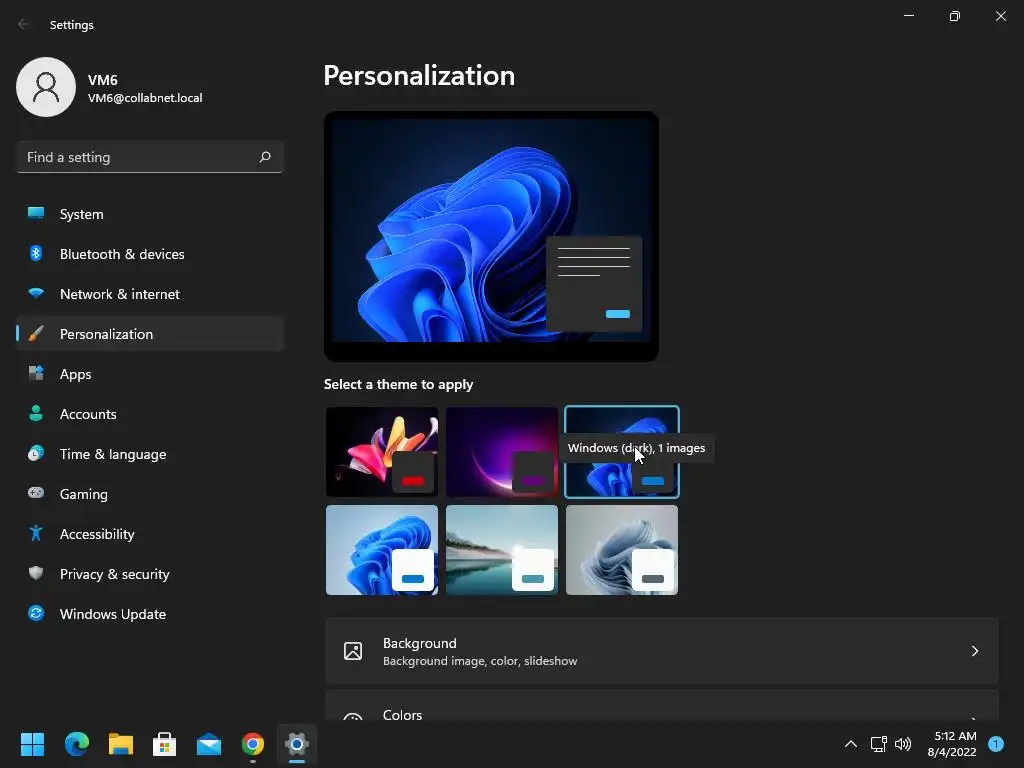
Task: Click the back arrow in Settings
Action: point(24,24)
